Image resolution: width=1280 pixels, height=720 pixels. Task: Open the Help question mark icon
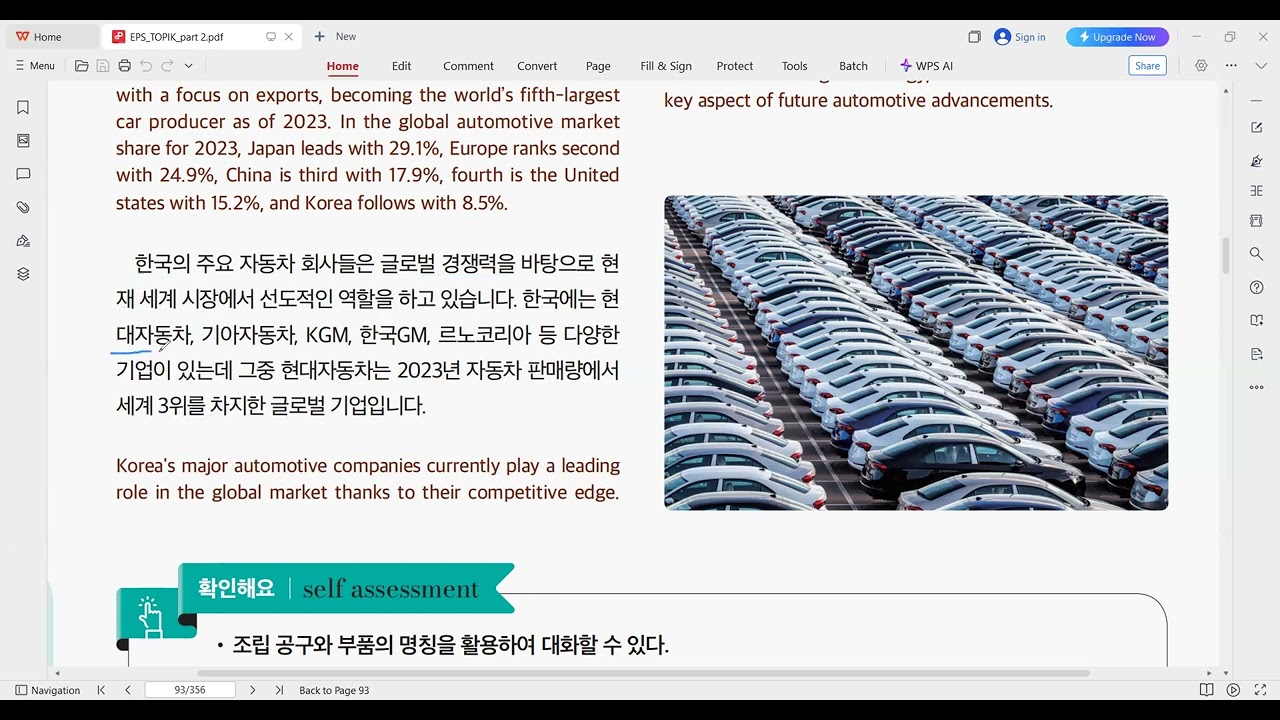[1257, 288]
